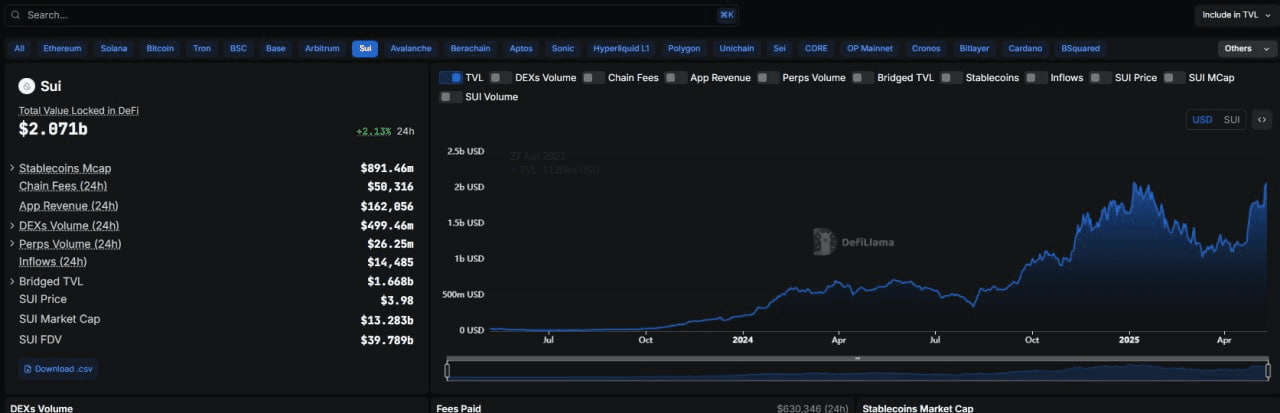Choose the OP Mainnet chain tab
Screen dimensions: 1280x413
point(872,48)
